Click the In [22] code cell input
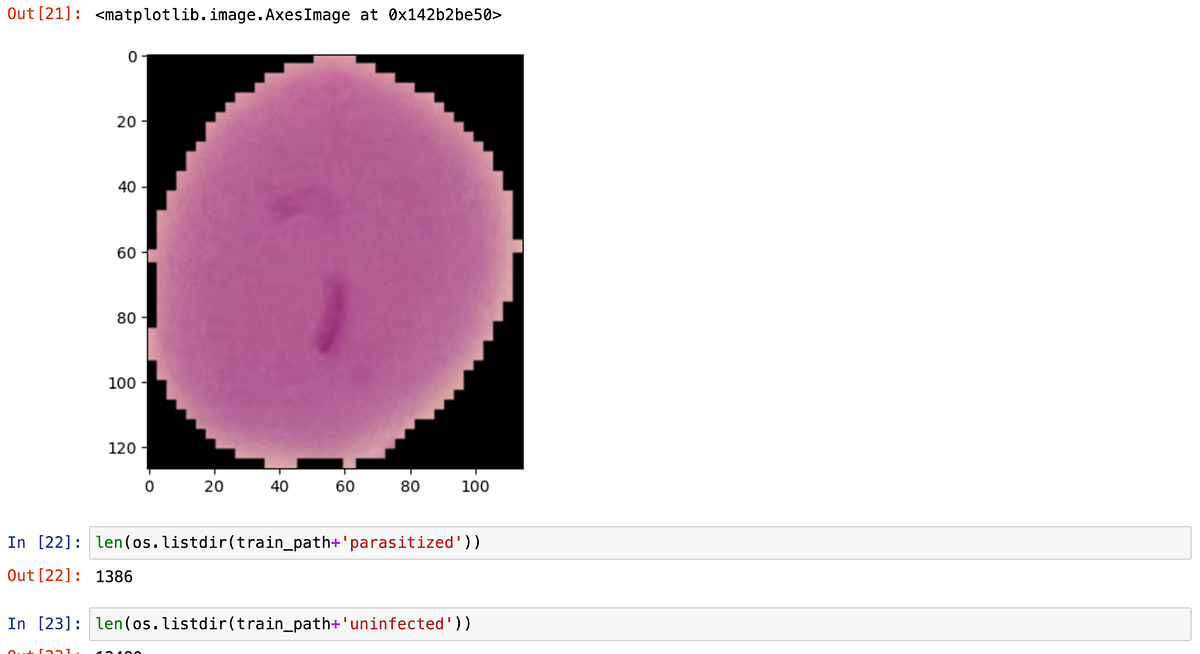Image resolution: width=1200 pixels, height=654 pixels. coord(640,543)
